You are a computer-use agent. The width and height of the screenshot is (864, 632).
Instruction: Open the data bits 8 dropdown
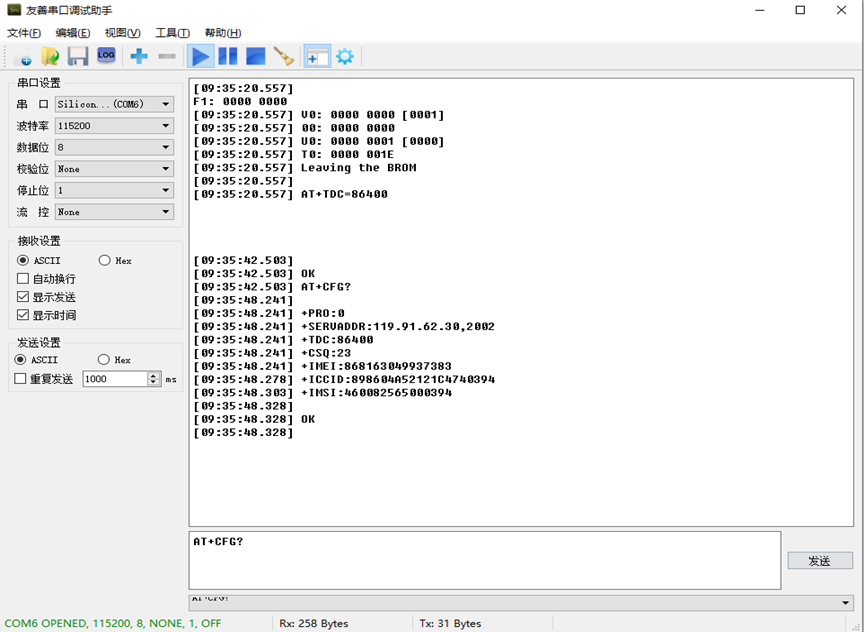coord(115,147)
